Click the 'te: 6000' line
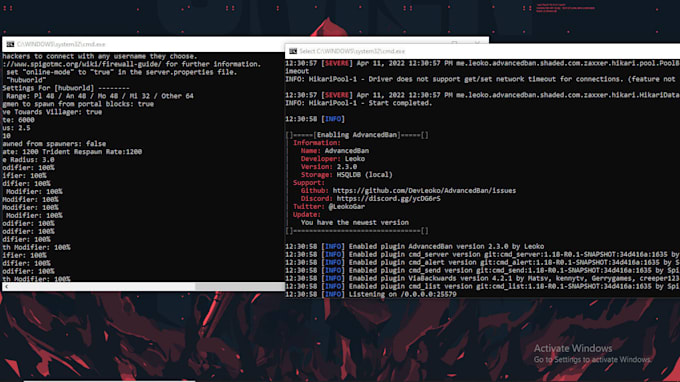Viewport: 680px width, 382px height. pyautogui.click(x=18, y=120)
